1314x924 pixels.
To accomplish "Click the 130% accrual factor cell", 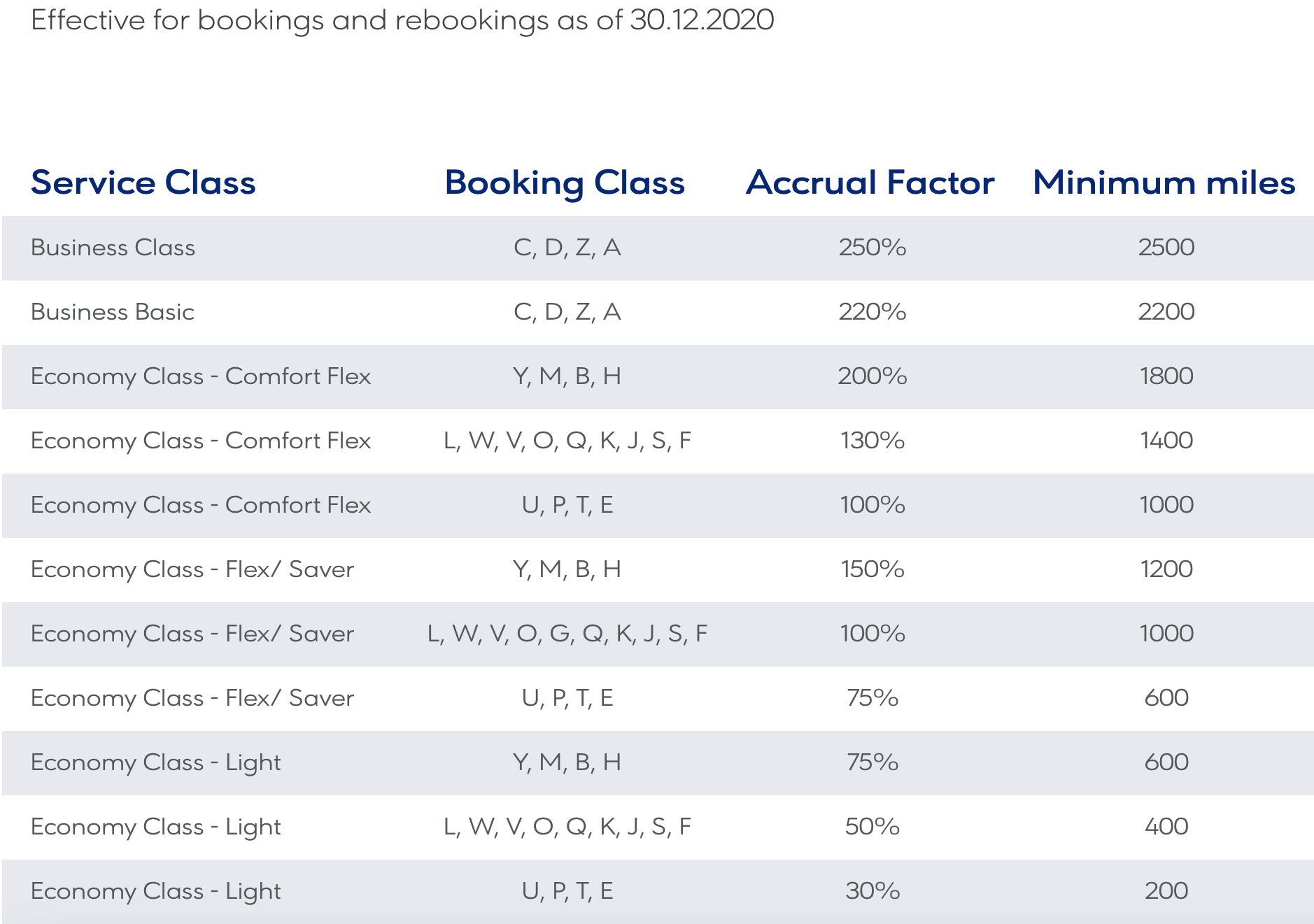I will [873, 441].
